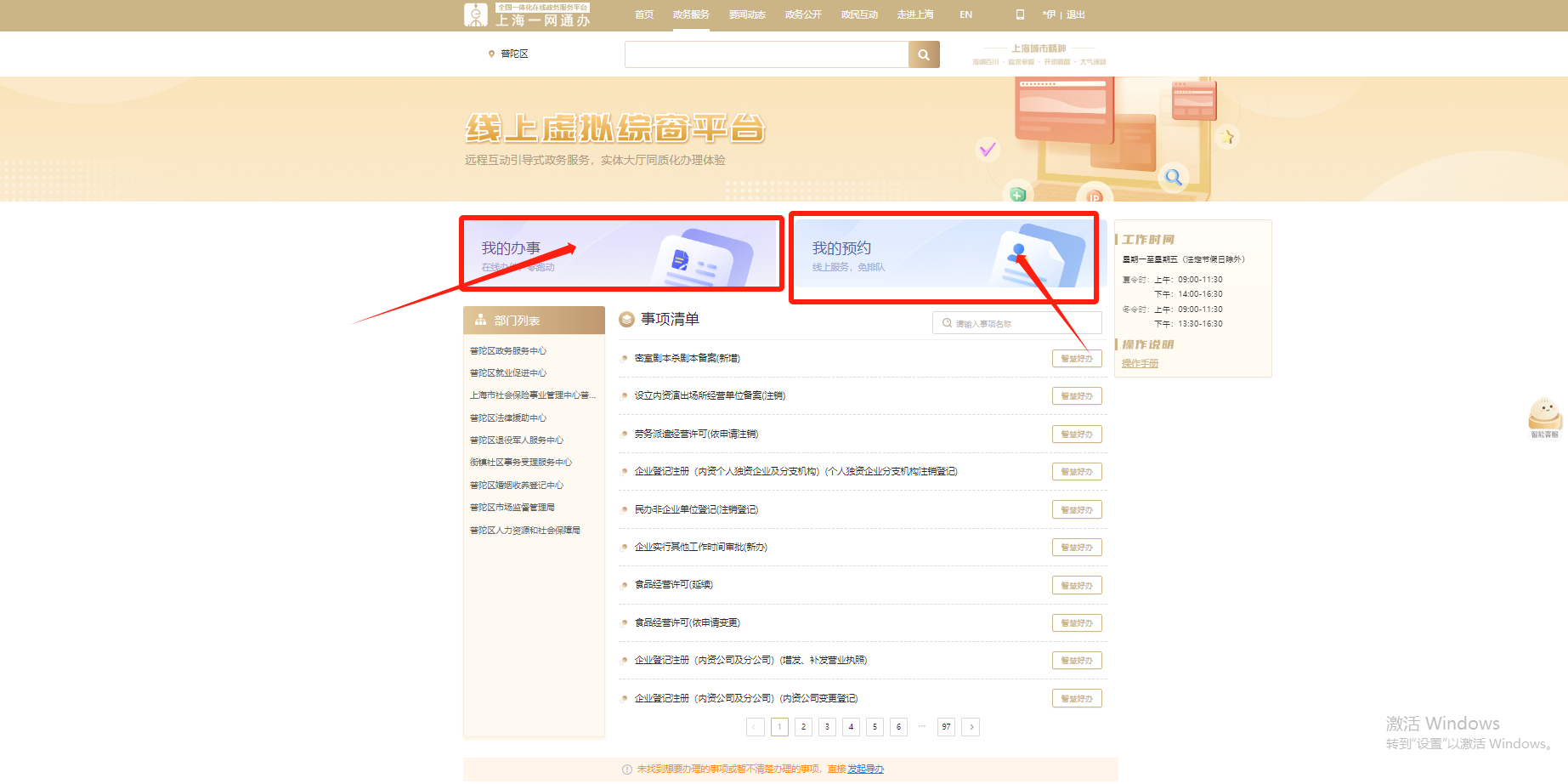This screenshot has height=784, width=1568.
Task: Click the 发起导办 link at the bottom
Action: click(865, 769)
